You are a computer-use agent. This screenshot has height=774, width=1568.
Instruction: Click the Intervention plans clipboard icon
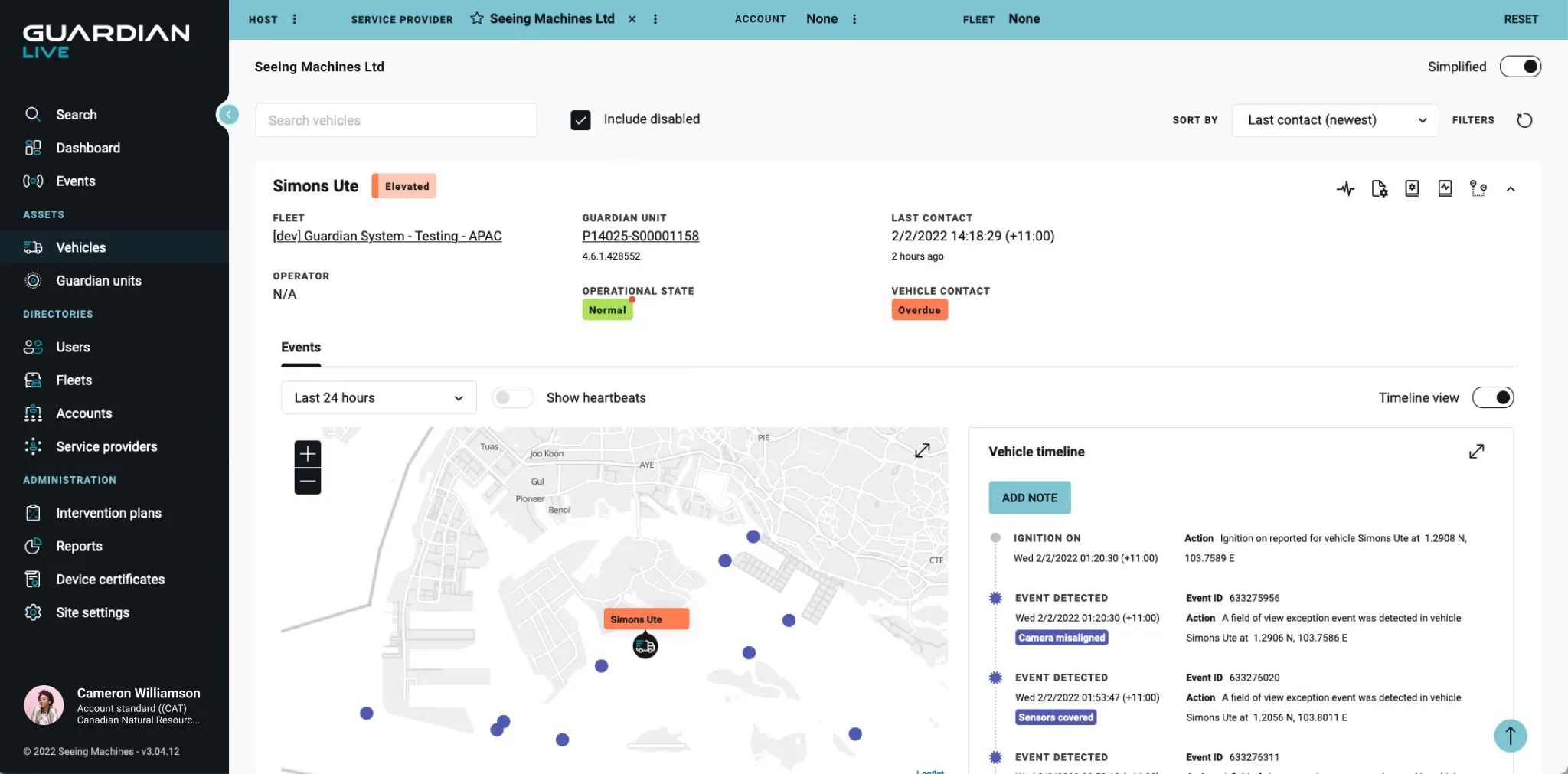[33, 513]
